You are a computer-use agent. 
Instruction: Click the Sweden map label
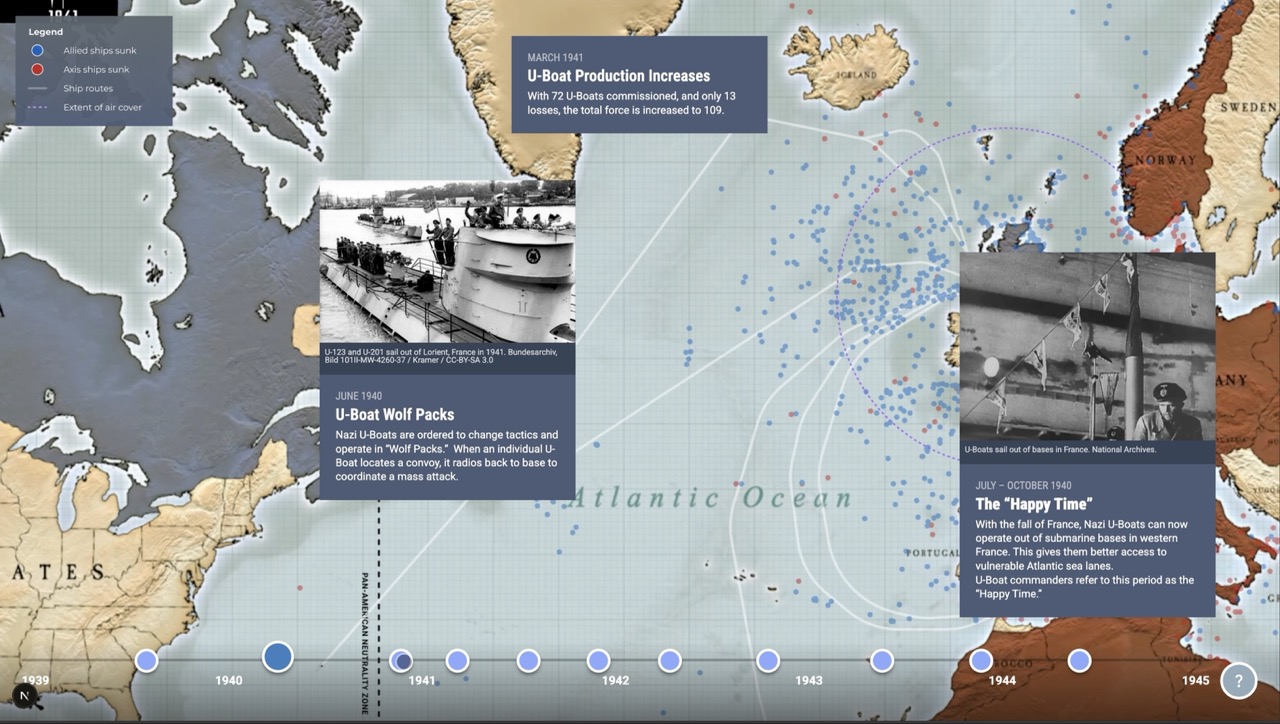coord(1248,107)
